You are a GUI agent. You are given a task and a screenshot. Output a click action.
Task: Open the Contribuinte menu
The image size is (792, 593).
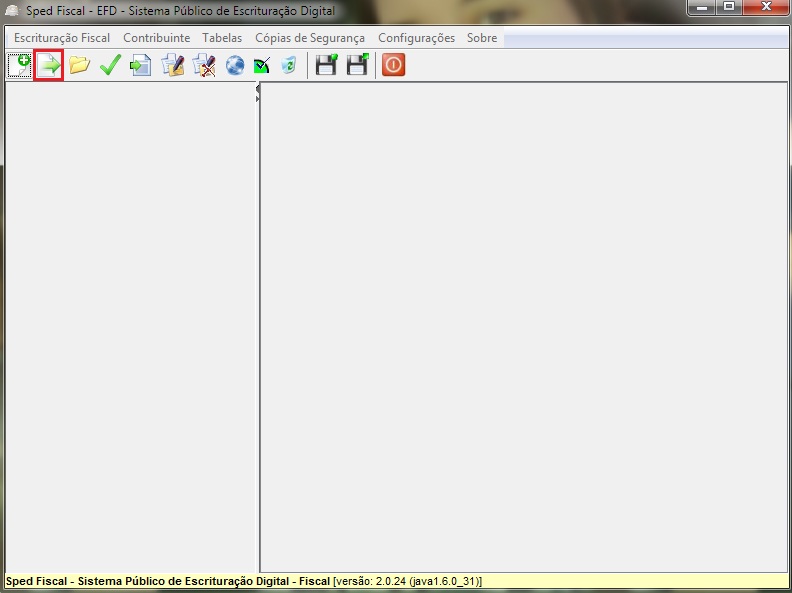click(156, 38)
